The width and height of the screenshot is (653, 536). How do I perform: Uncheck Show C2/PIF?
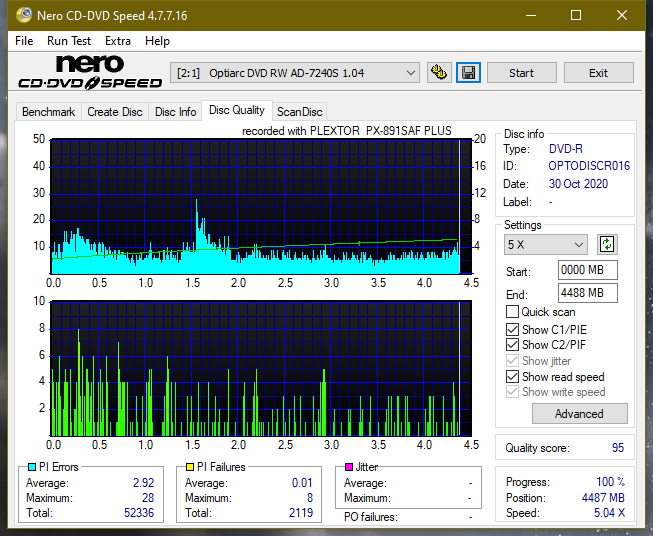512,345
